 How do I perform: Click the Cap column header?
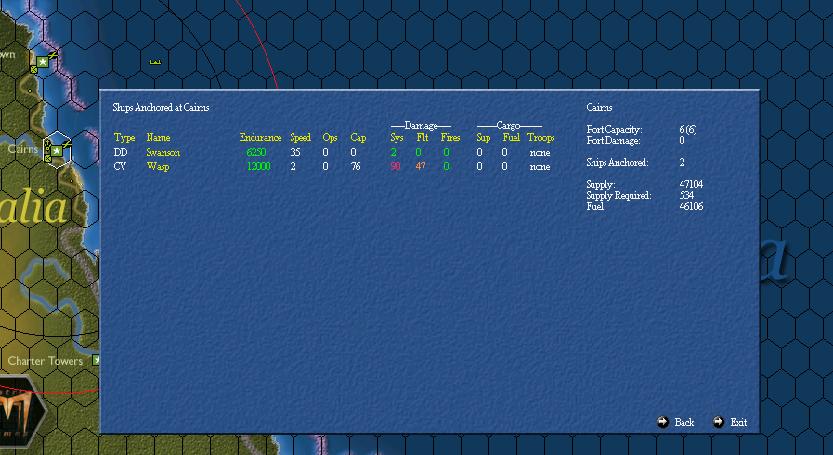pyautogui.click(x=358, y=138)
